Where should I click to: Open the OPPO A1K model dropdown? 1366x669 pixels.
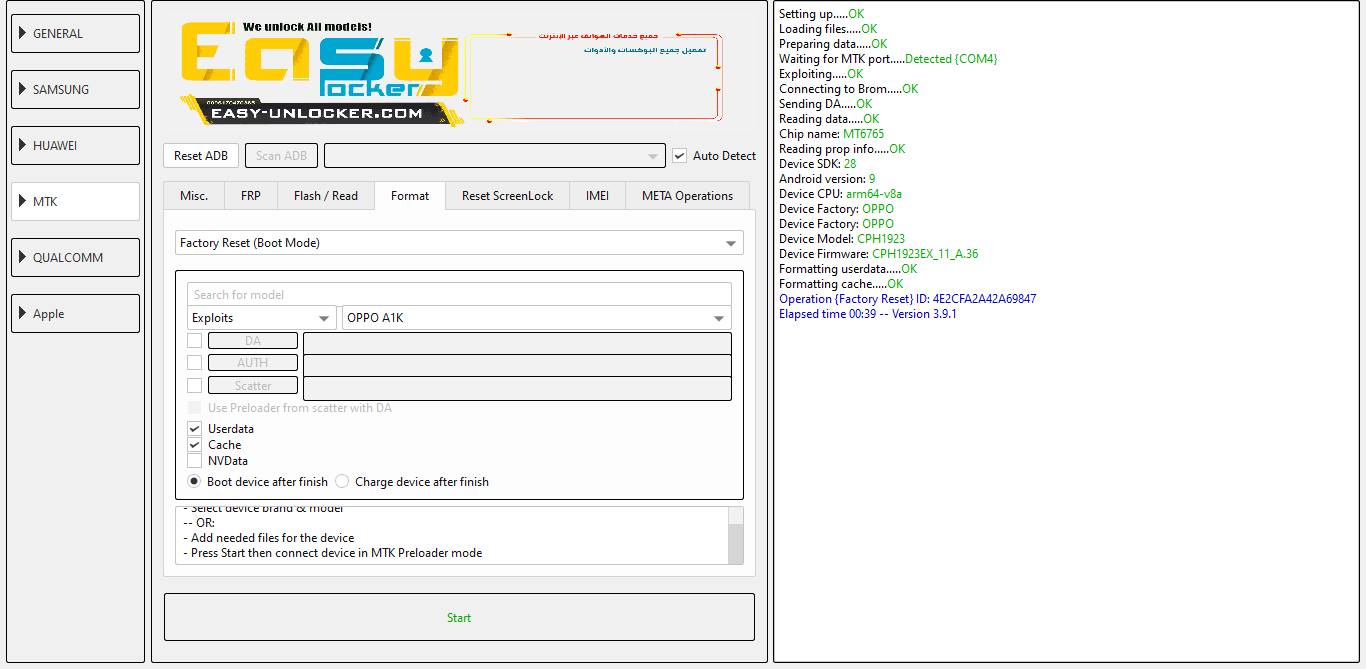(536, 318)
